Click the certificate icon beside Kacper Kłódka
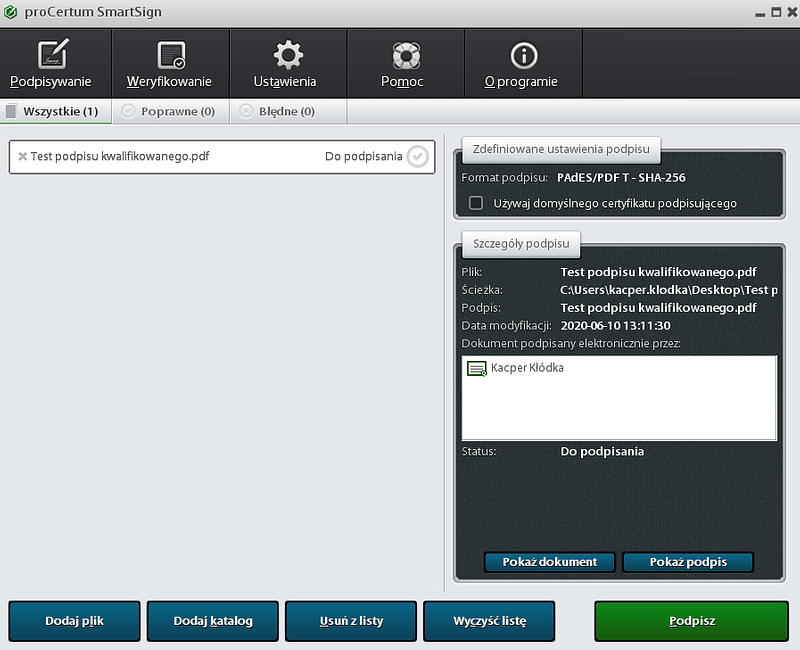 [477, 368]
